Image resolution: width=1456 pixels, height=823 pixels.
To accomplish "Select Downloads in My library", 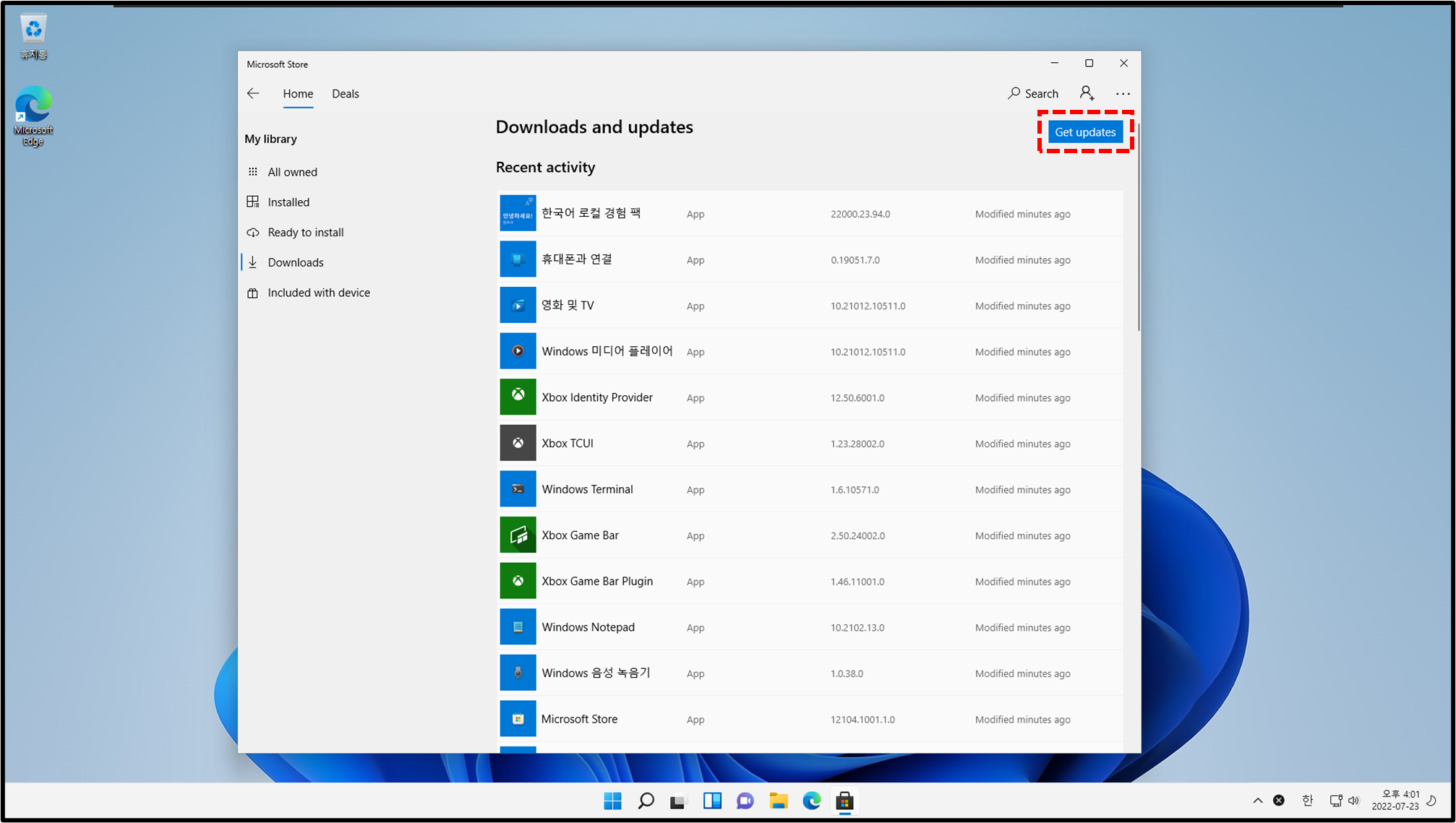I will point(296,263).
